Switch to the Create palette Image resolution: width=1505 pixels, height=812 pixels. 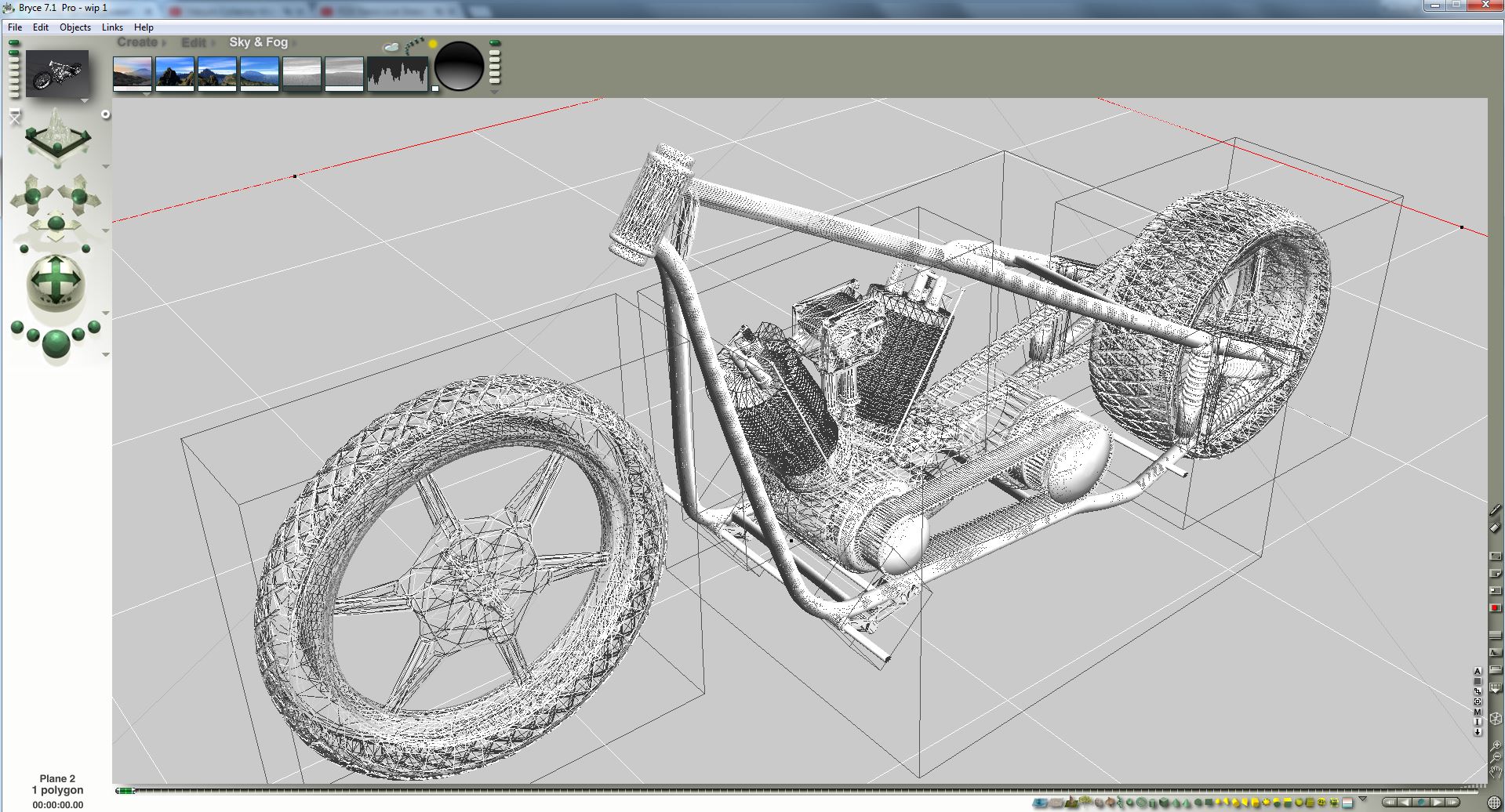click(x=137, y=42)
